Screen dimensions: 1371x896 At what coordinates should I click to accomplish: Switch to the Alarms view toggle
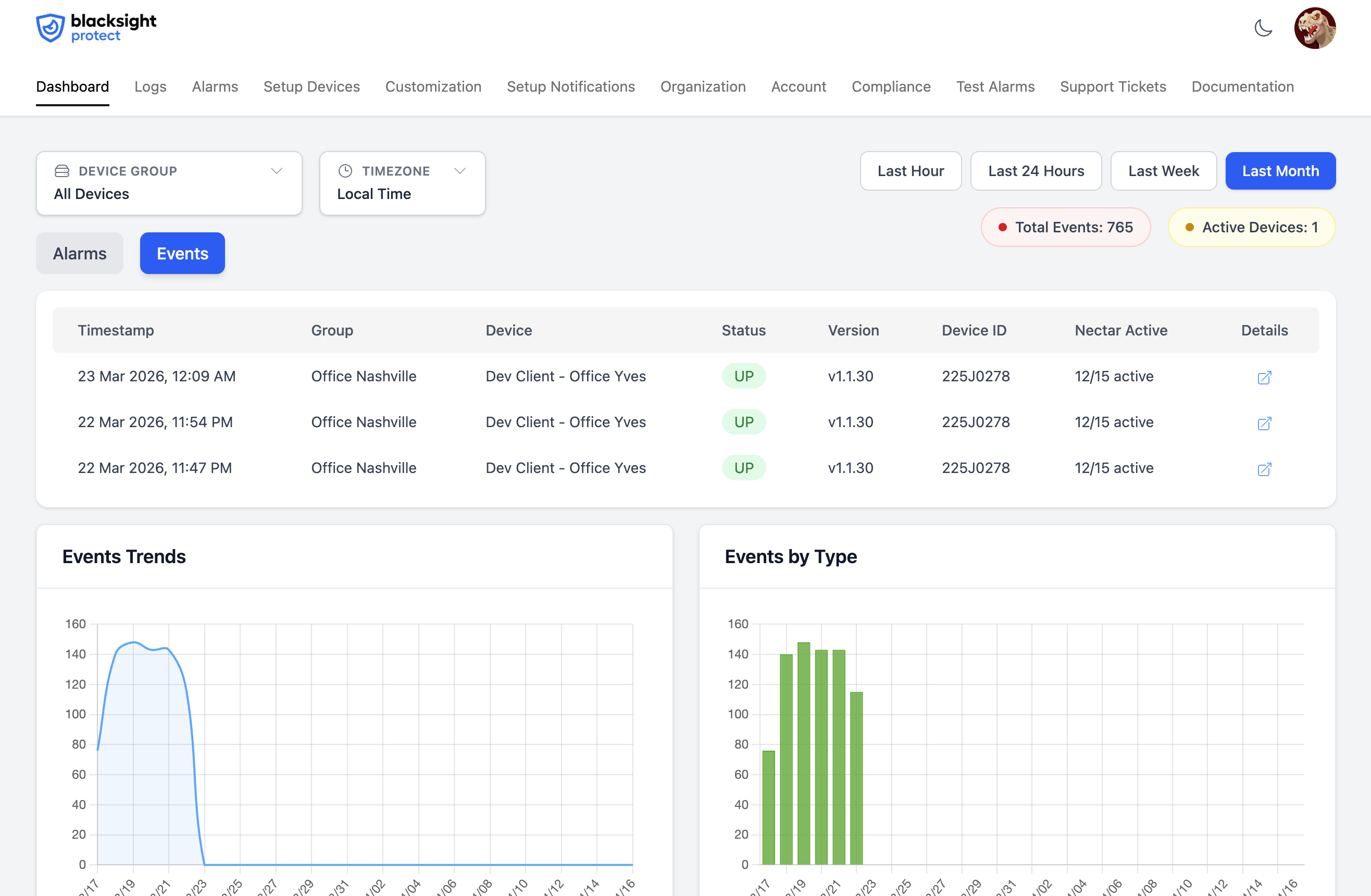79,253
